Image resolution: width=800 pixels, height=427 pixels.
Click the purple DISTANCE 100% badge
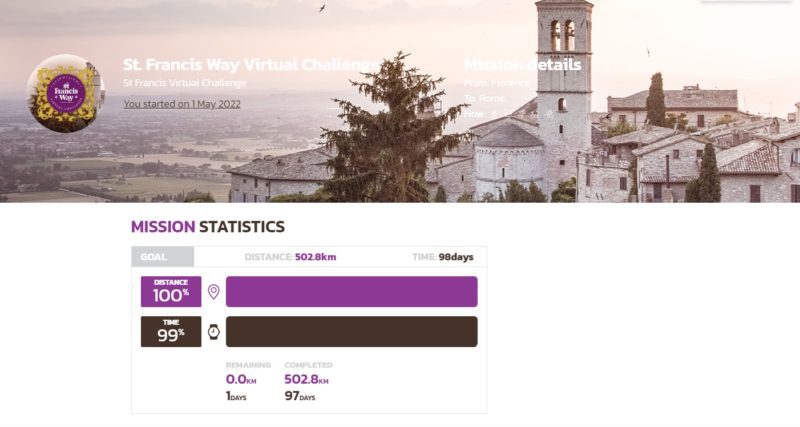click(x=171, y=292)
